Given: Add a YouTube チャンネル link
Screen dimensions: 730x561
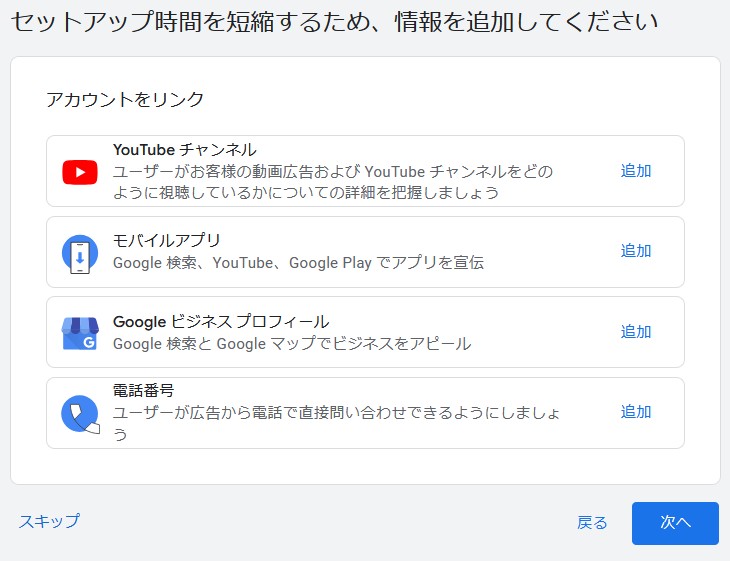Looking at the screenshot, I should click(635, 171).
